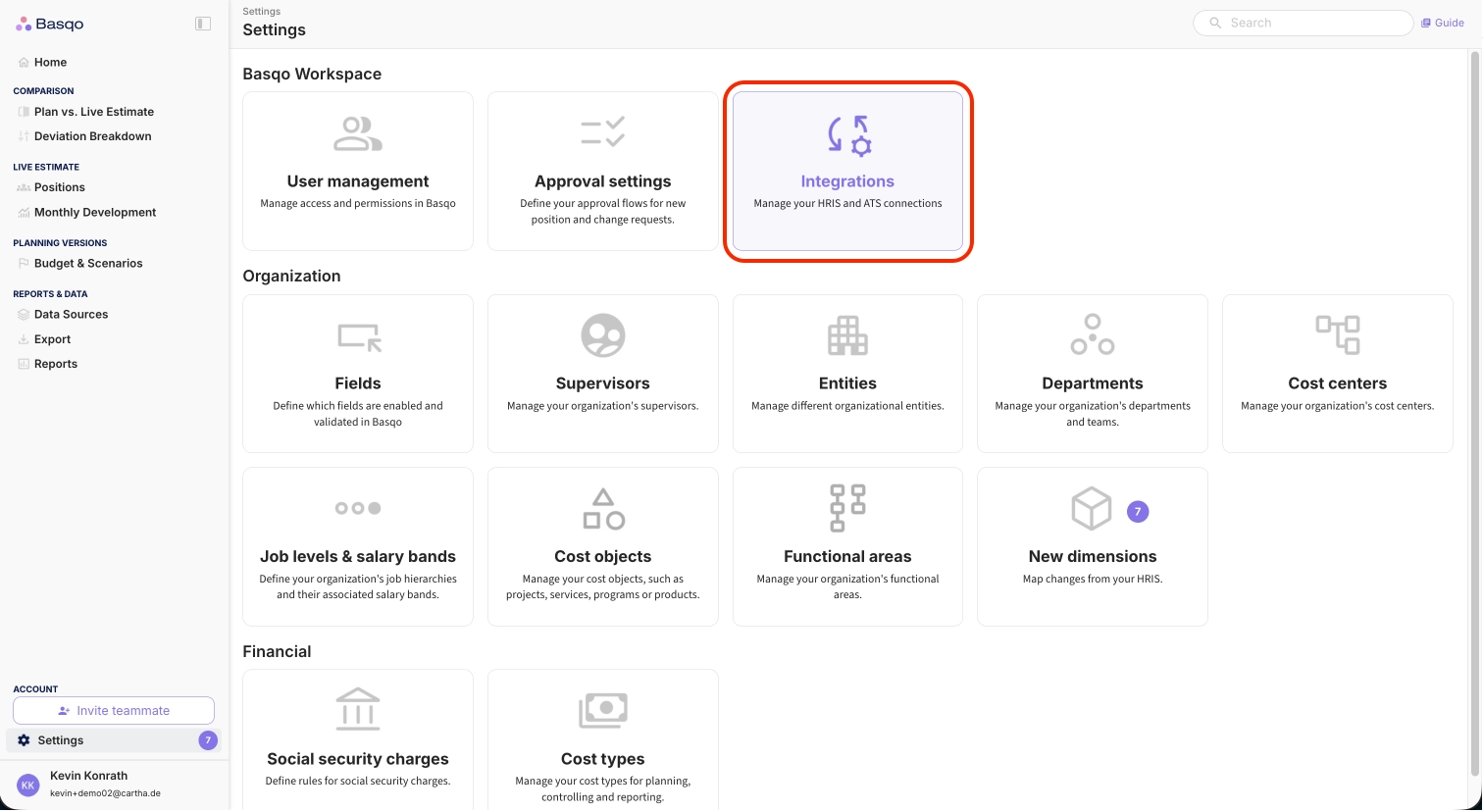
Task: Click Invite teammate button
Action: tap(114, 711)
